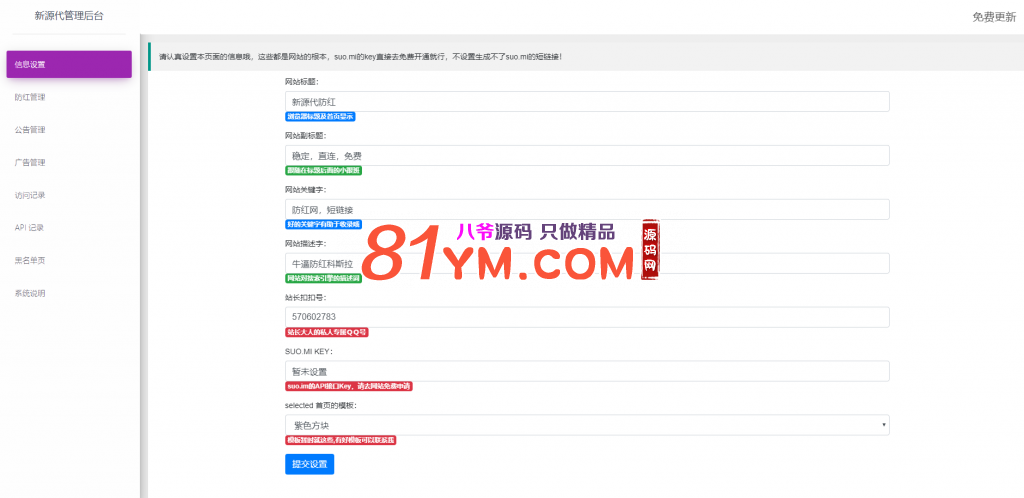This screenshot has width=1024, height=498.
Task: Open 系统说明 in the sidebar
Action: click(x=30, y=293)
